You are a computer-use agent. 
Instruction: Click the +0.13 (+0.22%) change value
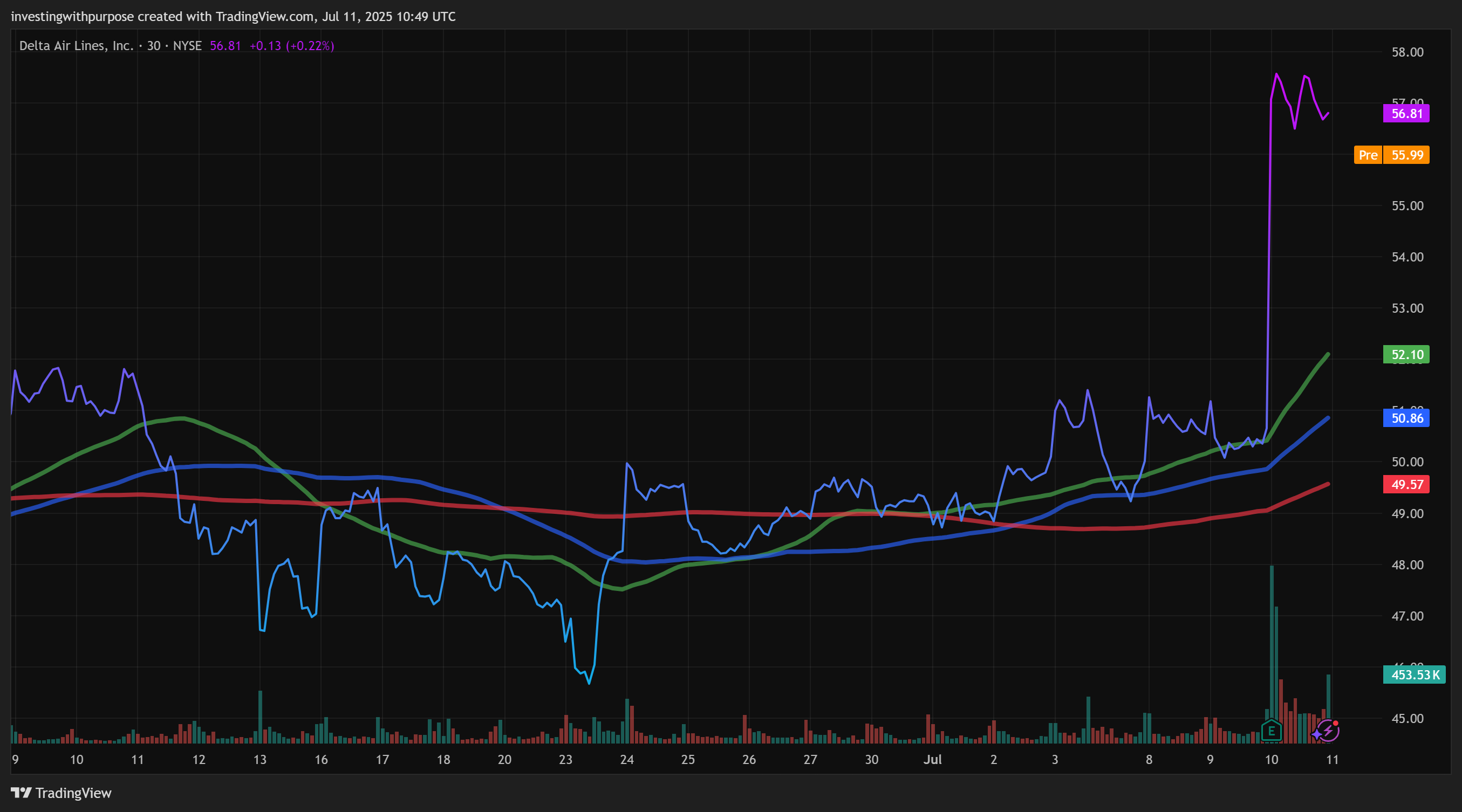(292, 46)
